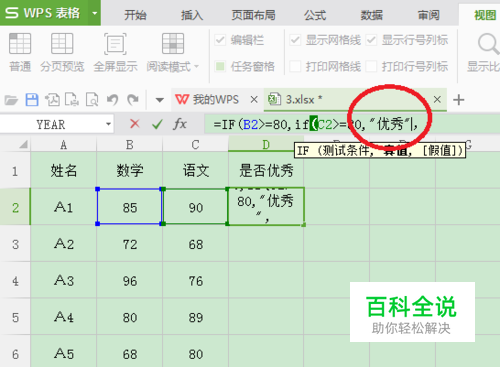Cancel formula entry with red X
The width and height of the screenshot is (500, 367).
tap(135, 124)
